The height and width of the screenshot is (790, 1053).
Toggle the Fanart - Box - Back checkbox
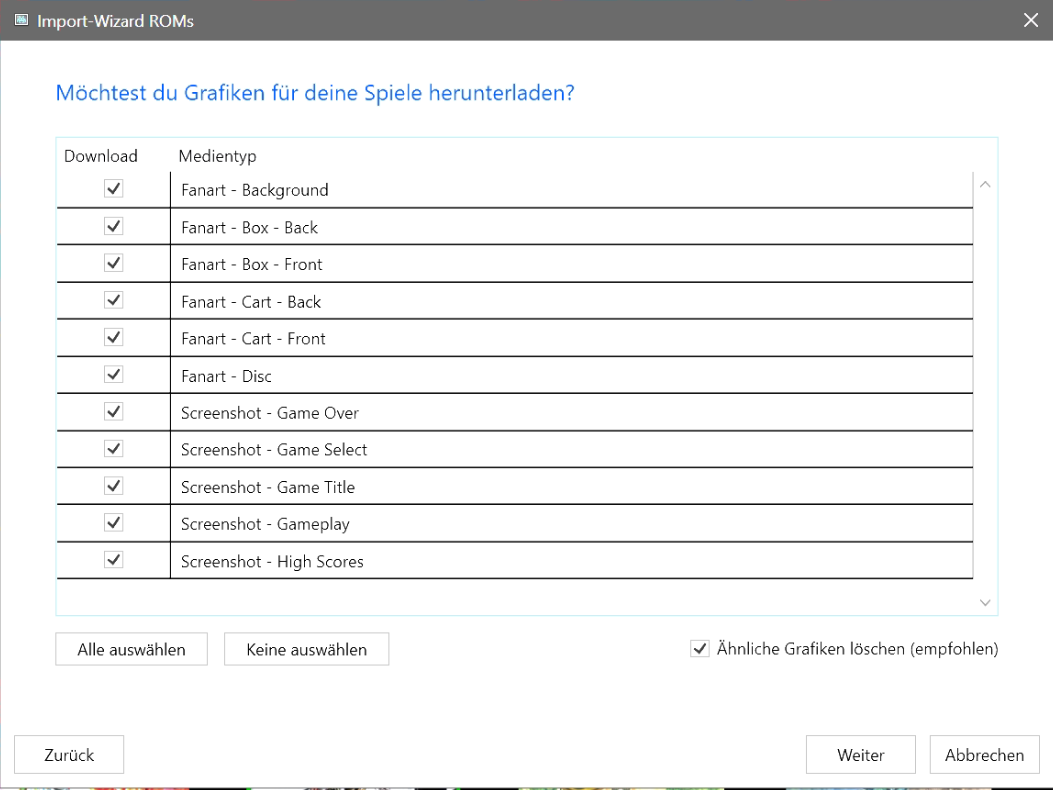[x=114, y=226]
